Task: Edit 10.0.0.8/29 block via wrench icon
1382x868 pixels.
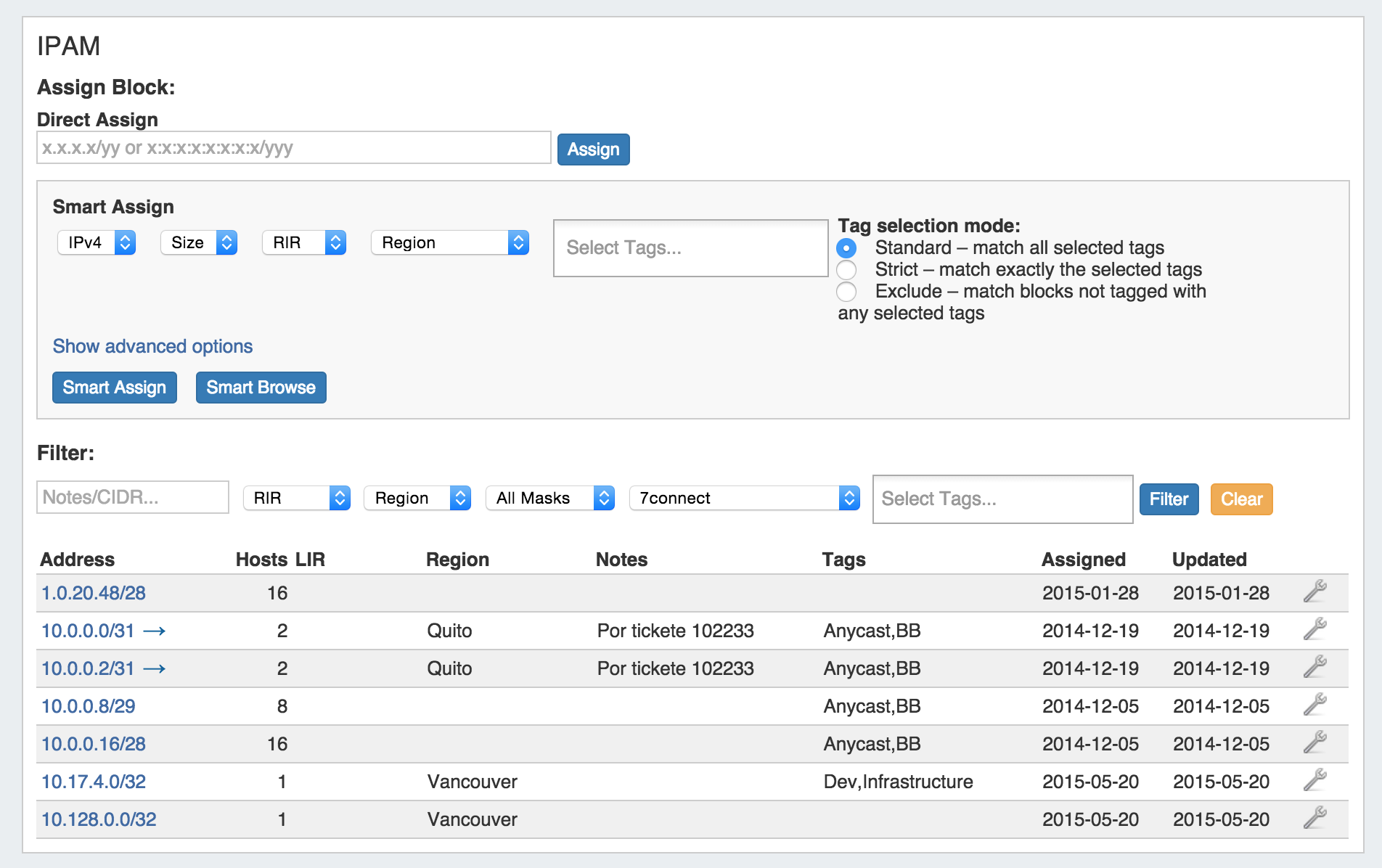Action: 1314,705
